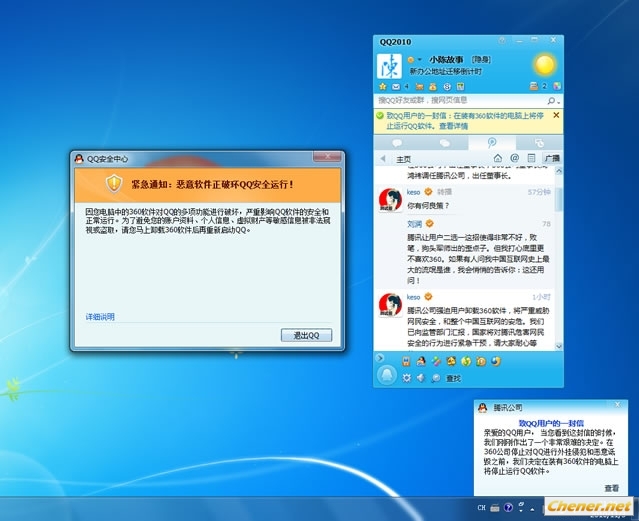This screenshot has width=639, height=521.
Task: Click 查看 in Tencent popup
Action: click(611, 488)
